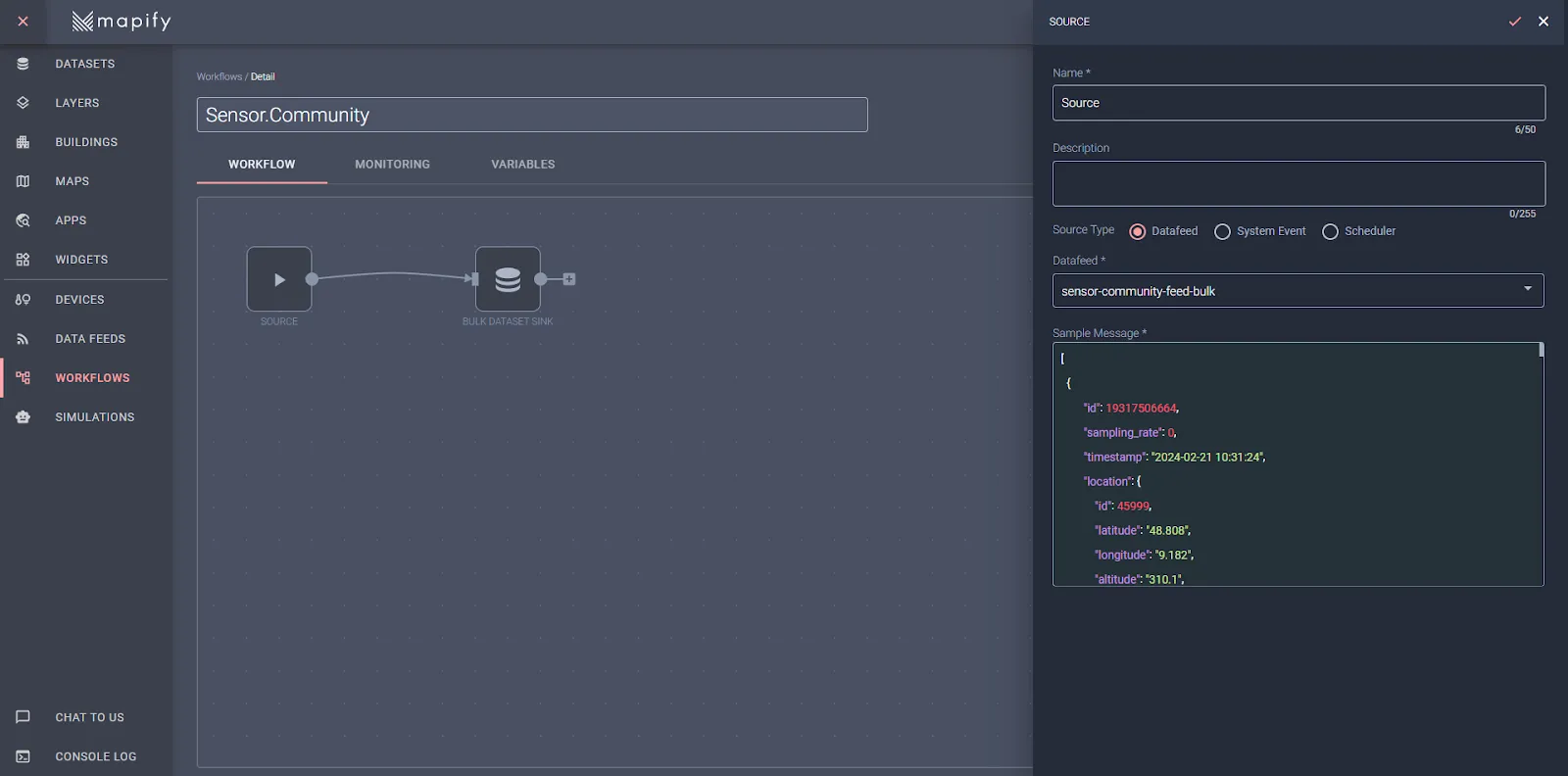Open Datasets from the sidebar
The image size is (1568, 776).
pos(85,64)
